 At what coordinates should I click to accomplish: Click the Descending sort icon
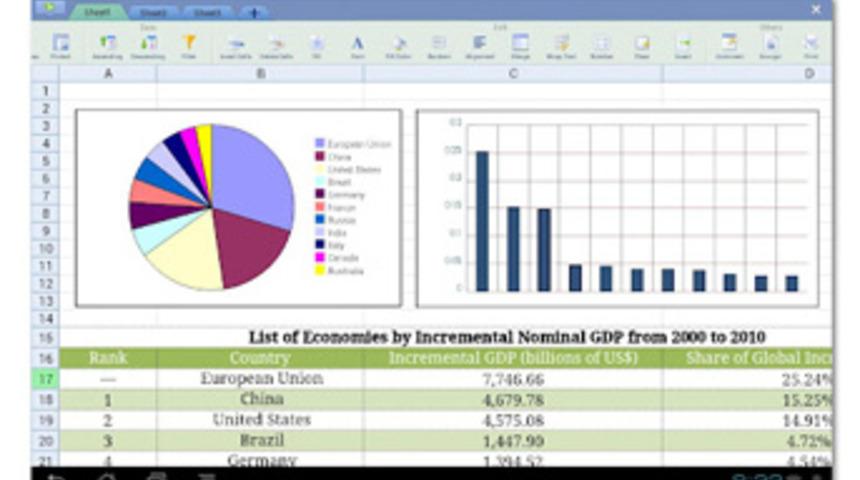[x=148, y=44]
